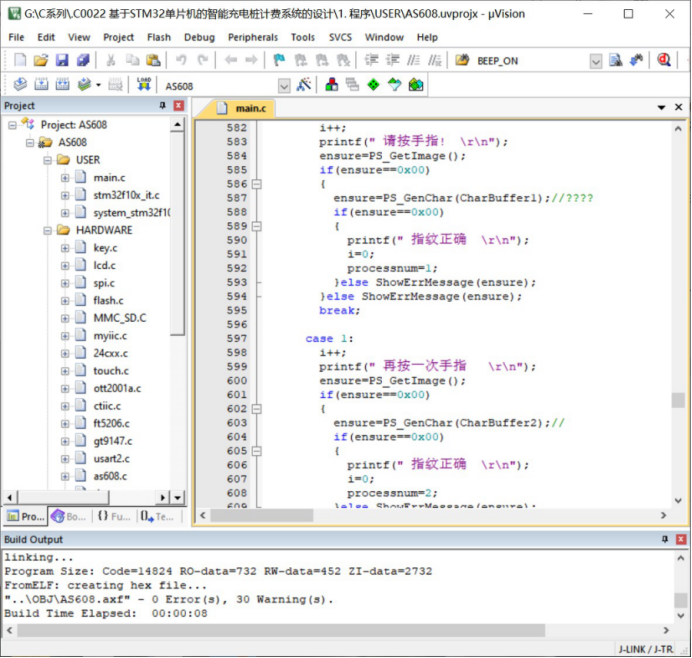The image size is (692, 658).
Task: Collapse the USER folder node
Action: pos(47,160)
